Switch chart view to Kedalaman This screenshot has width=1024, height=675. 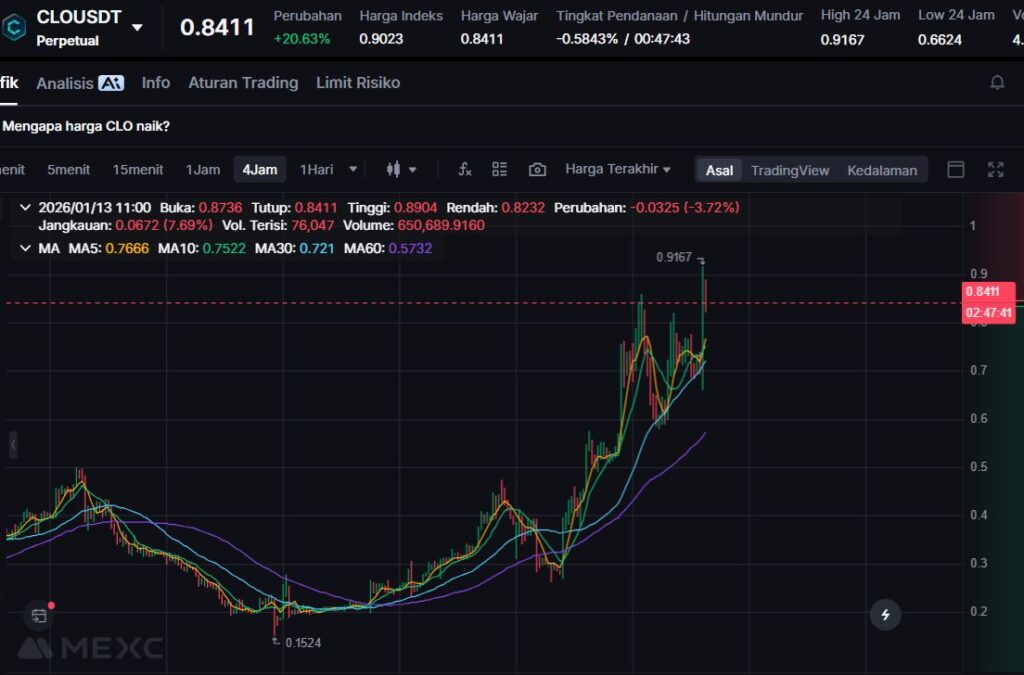pos(882,170)
